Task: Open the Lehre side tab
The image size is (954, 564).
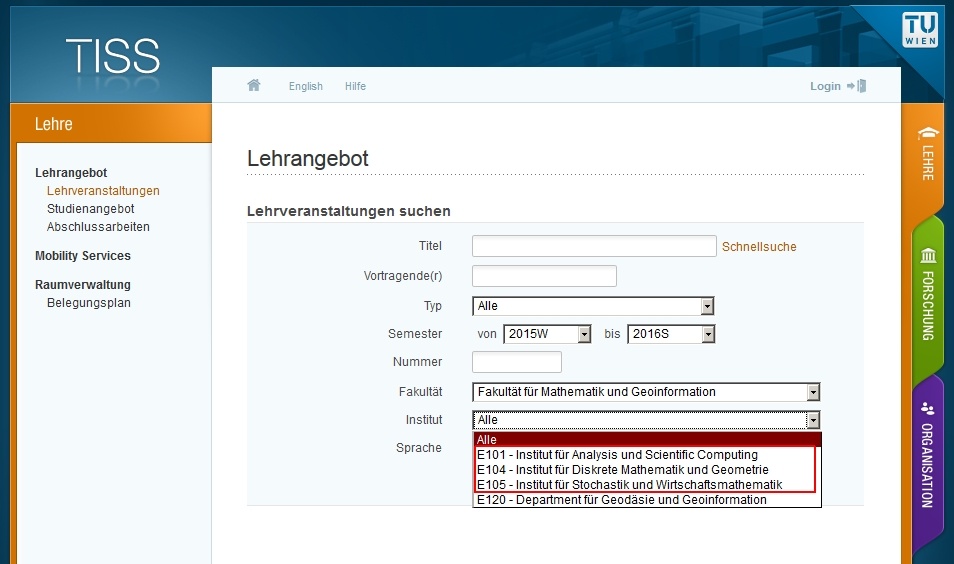Action: click(x=928, y=155)
